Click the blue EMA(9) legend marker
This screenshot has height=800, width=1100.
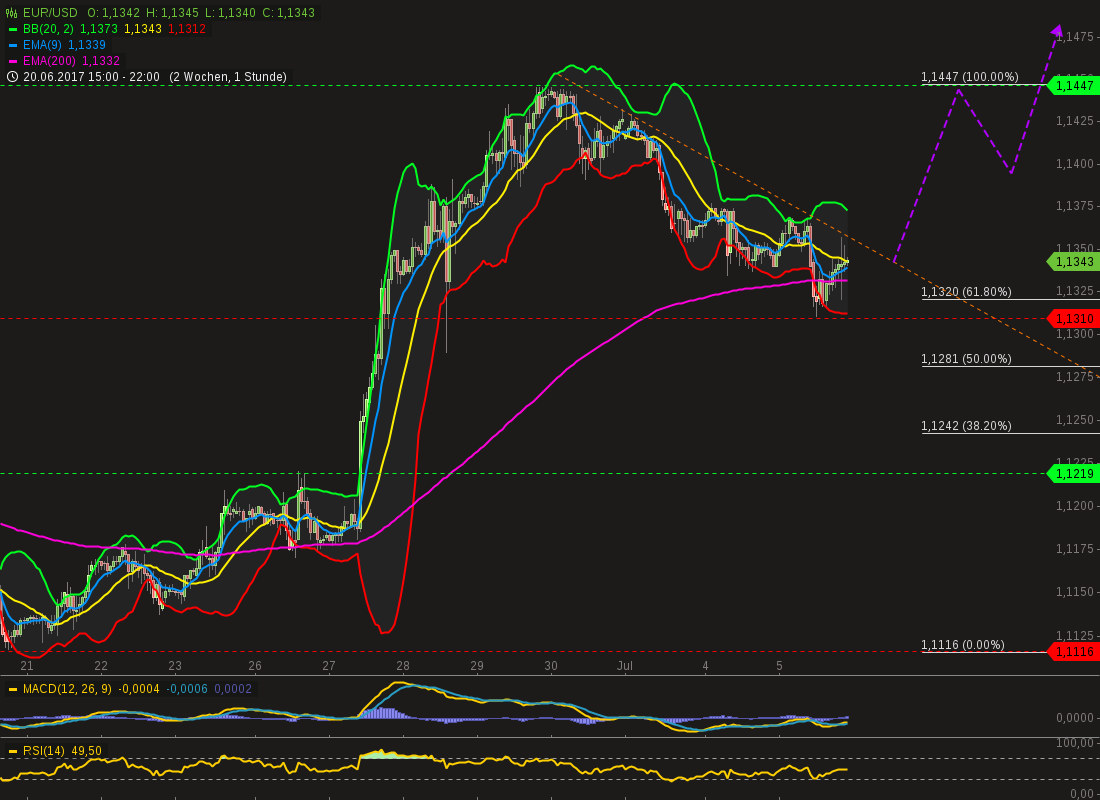pyautogui.click(x=12, y=45)
